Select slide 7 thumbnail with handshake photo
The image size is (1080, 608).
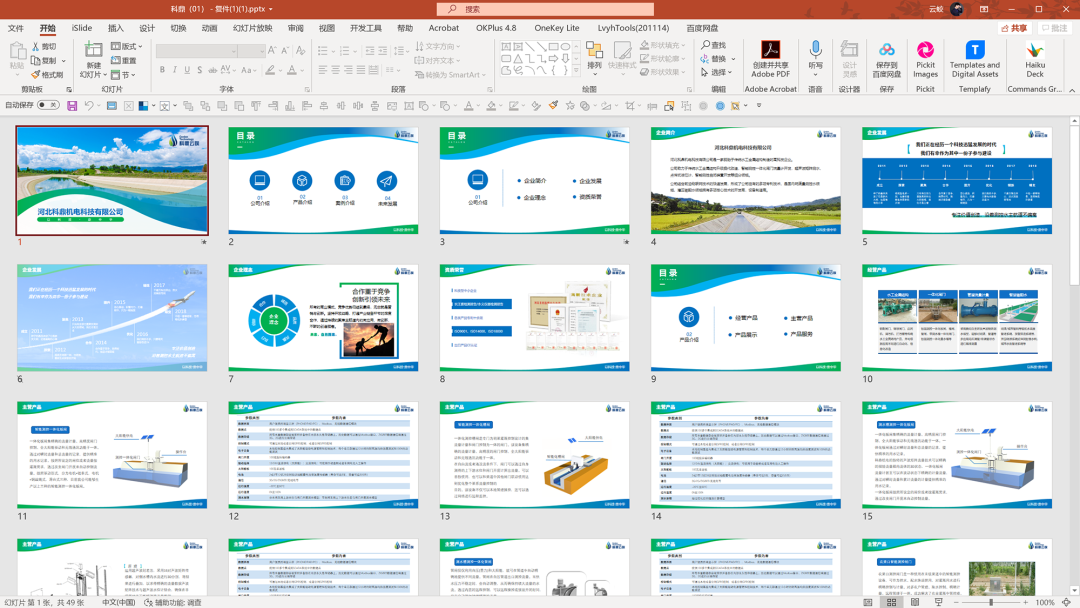click(x=323, y=317)
